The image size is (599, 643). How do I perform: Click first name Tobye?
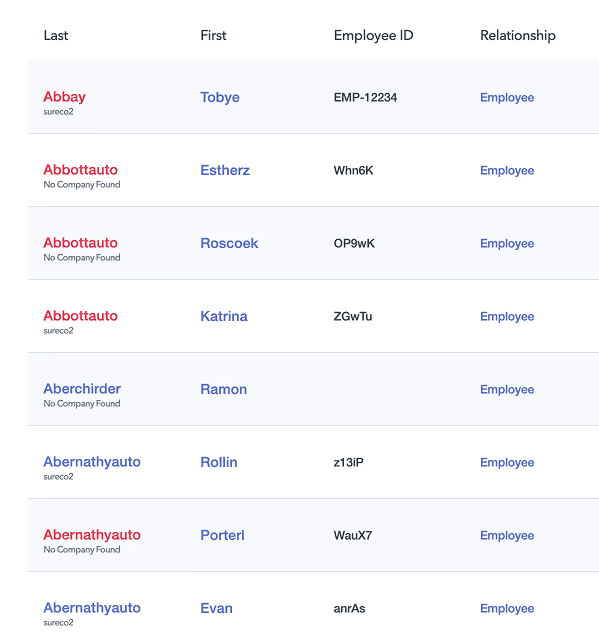tap(220, 98)
